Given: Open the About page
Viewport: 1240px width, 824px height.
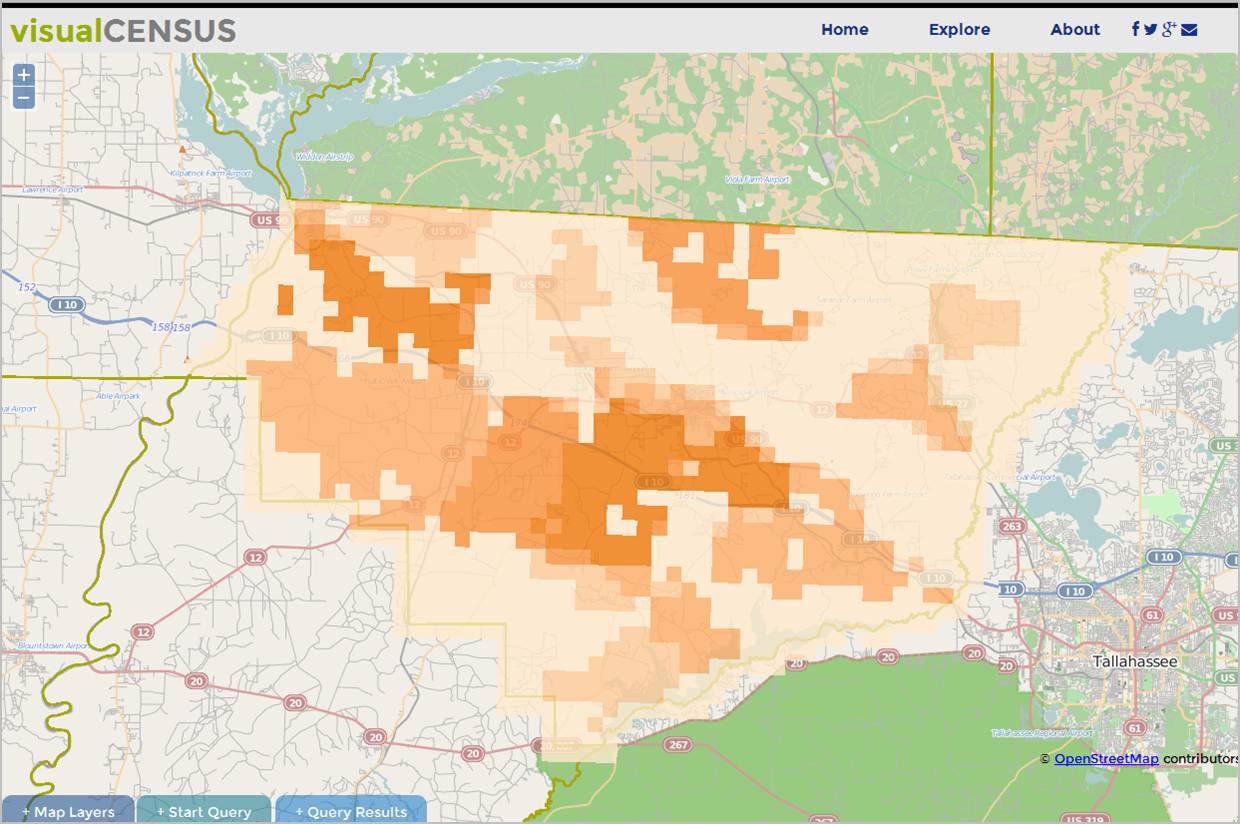Looking at the screenshot, I should click(1075, 29).
